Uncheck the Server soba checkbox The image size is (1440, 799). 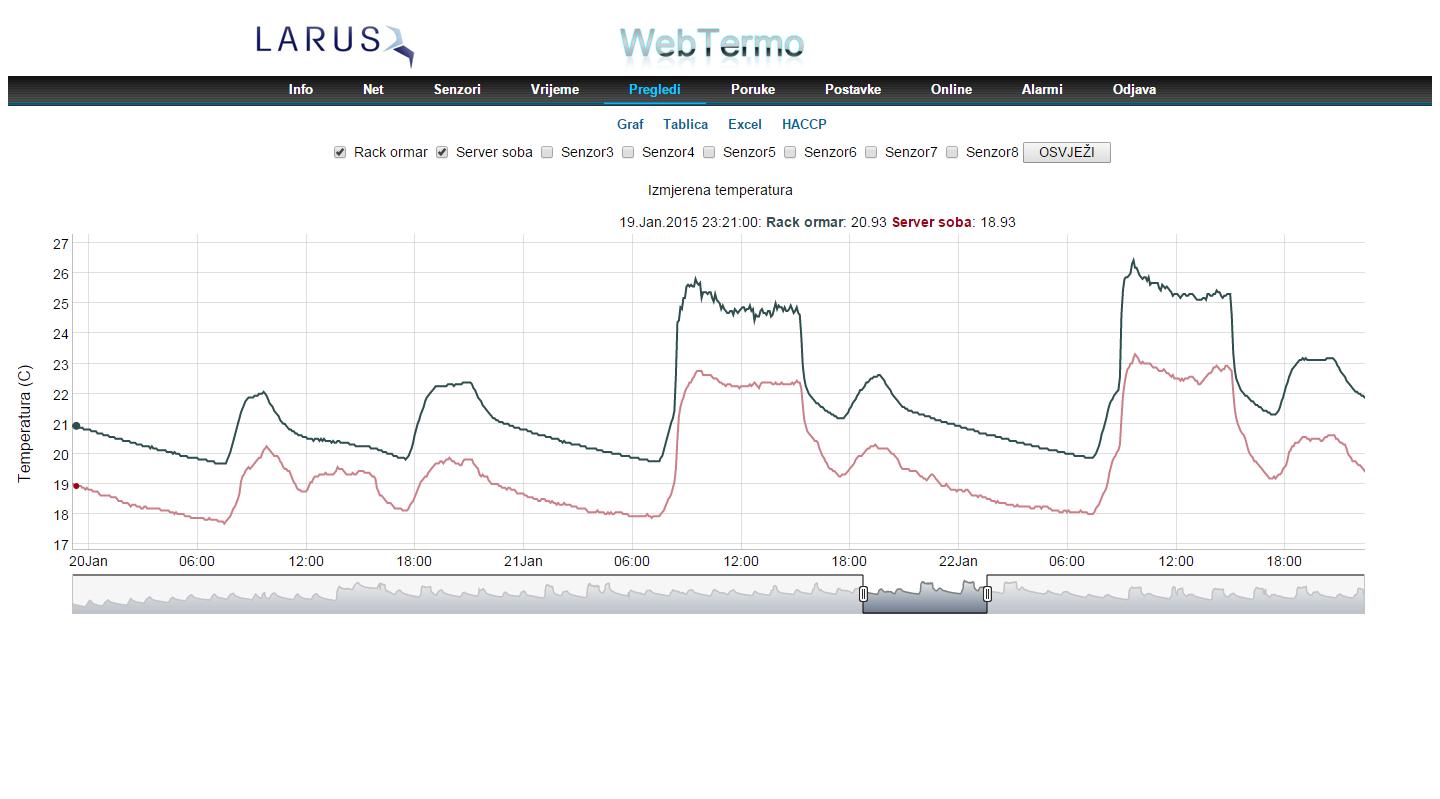coord(442,153)
